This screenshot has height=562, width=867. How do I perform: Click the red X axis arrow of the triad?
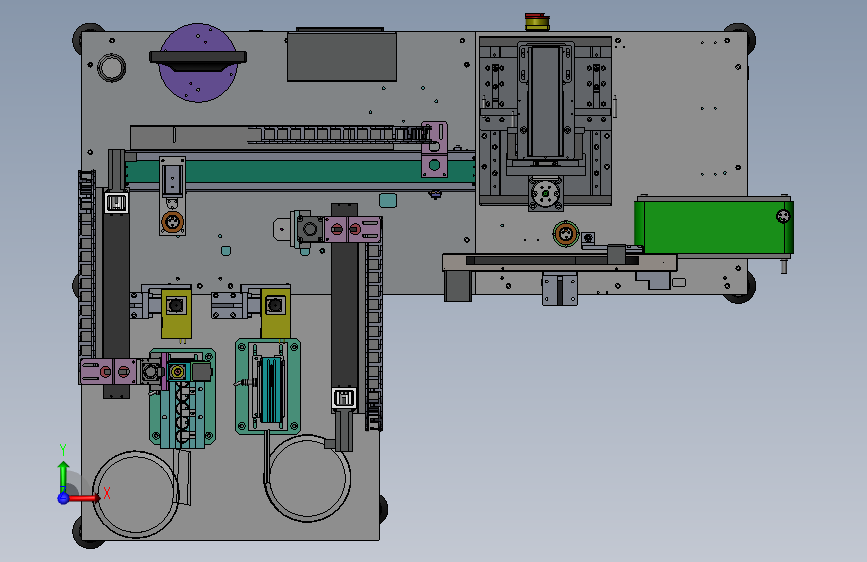(x=84, y=498)
